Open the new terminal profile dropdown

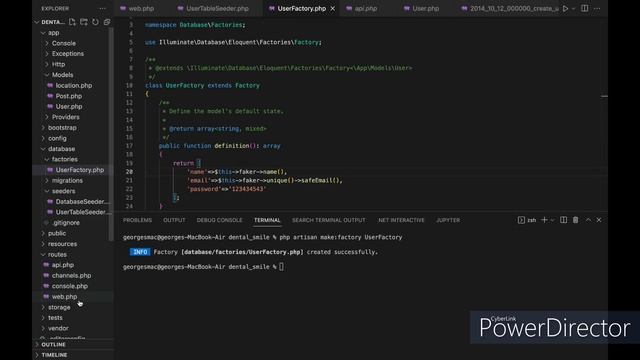pyautogui.click(x=553, y=220)
